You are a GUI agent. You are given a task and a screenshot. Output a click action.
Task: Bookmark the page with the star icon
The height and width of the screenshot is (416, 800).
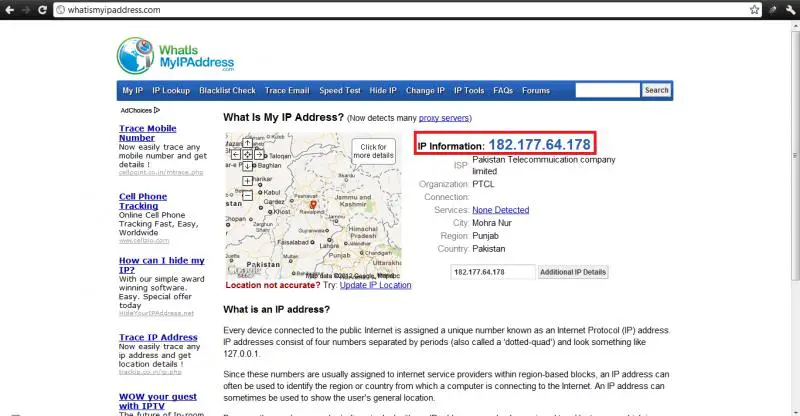(x=755, y=10)
